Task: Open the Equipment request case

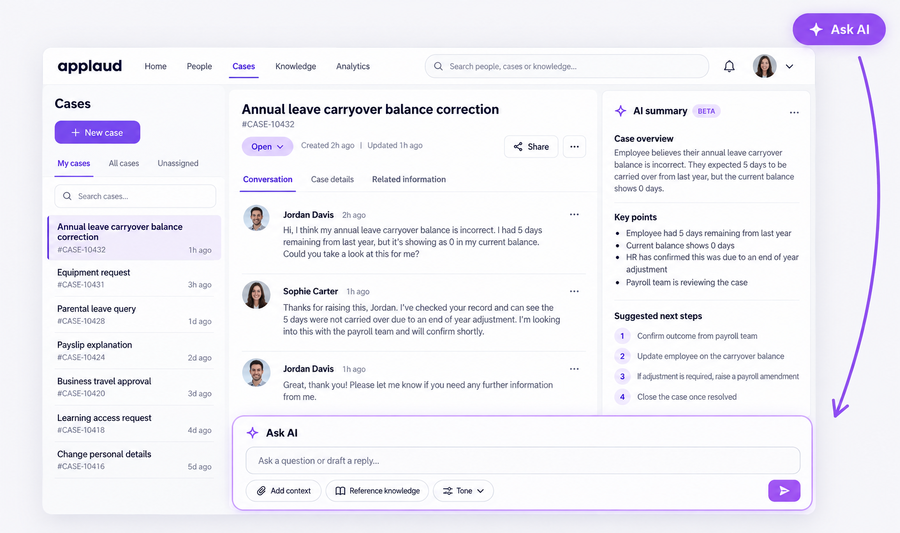Action: (x=134, y=278)
